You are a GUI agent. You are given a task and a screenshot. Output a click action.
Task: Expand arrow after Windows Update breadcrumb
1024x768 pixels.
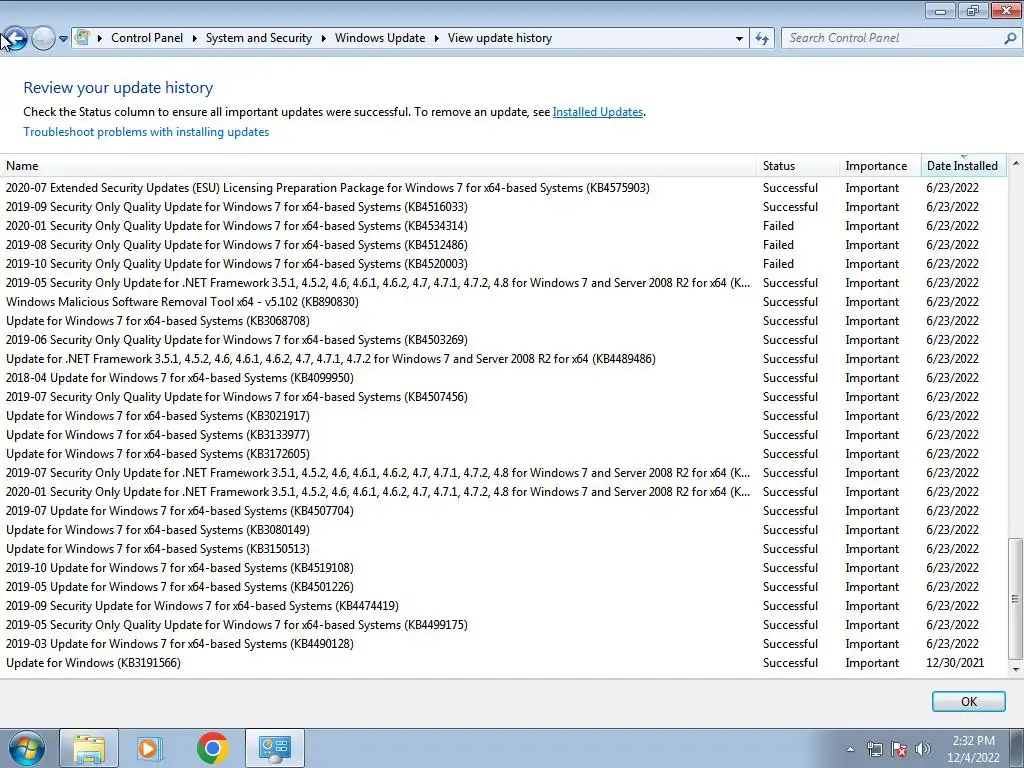click(x=436, y=39)
